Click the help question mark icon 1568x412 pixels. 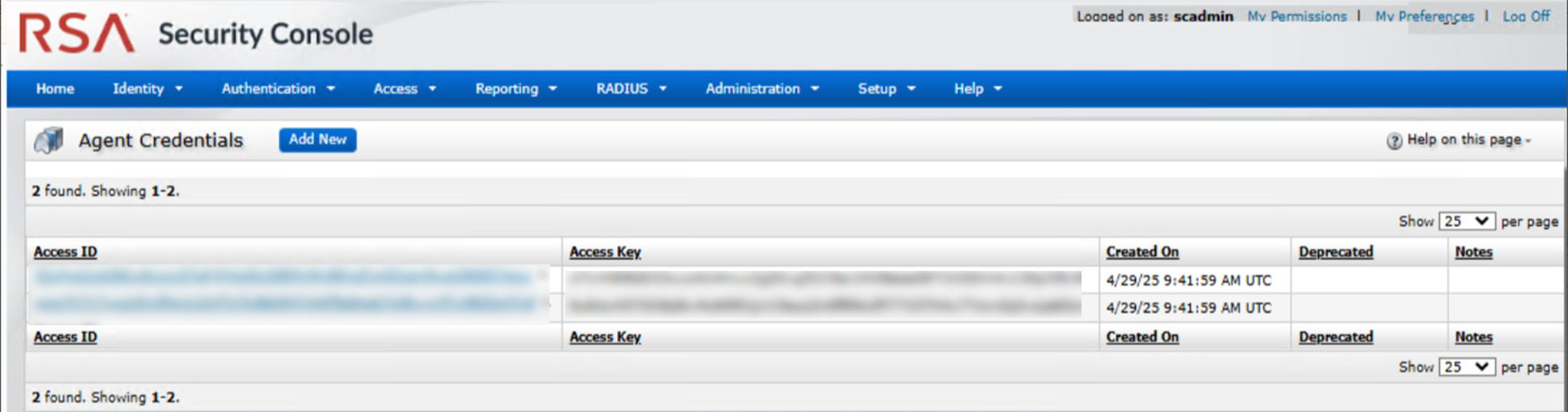[1394, 141]
